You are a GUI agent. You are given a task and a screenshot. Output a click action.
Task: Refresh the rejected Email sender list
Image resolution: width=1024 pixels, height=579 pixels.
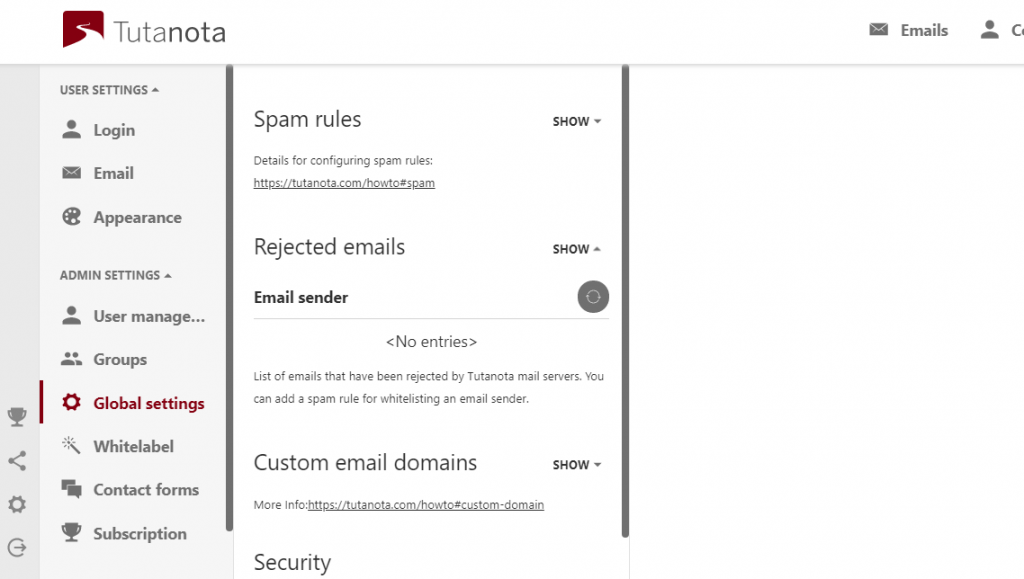pos(593,297)
